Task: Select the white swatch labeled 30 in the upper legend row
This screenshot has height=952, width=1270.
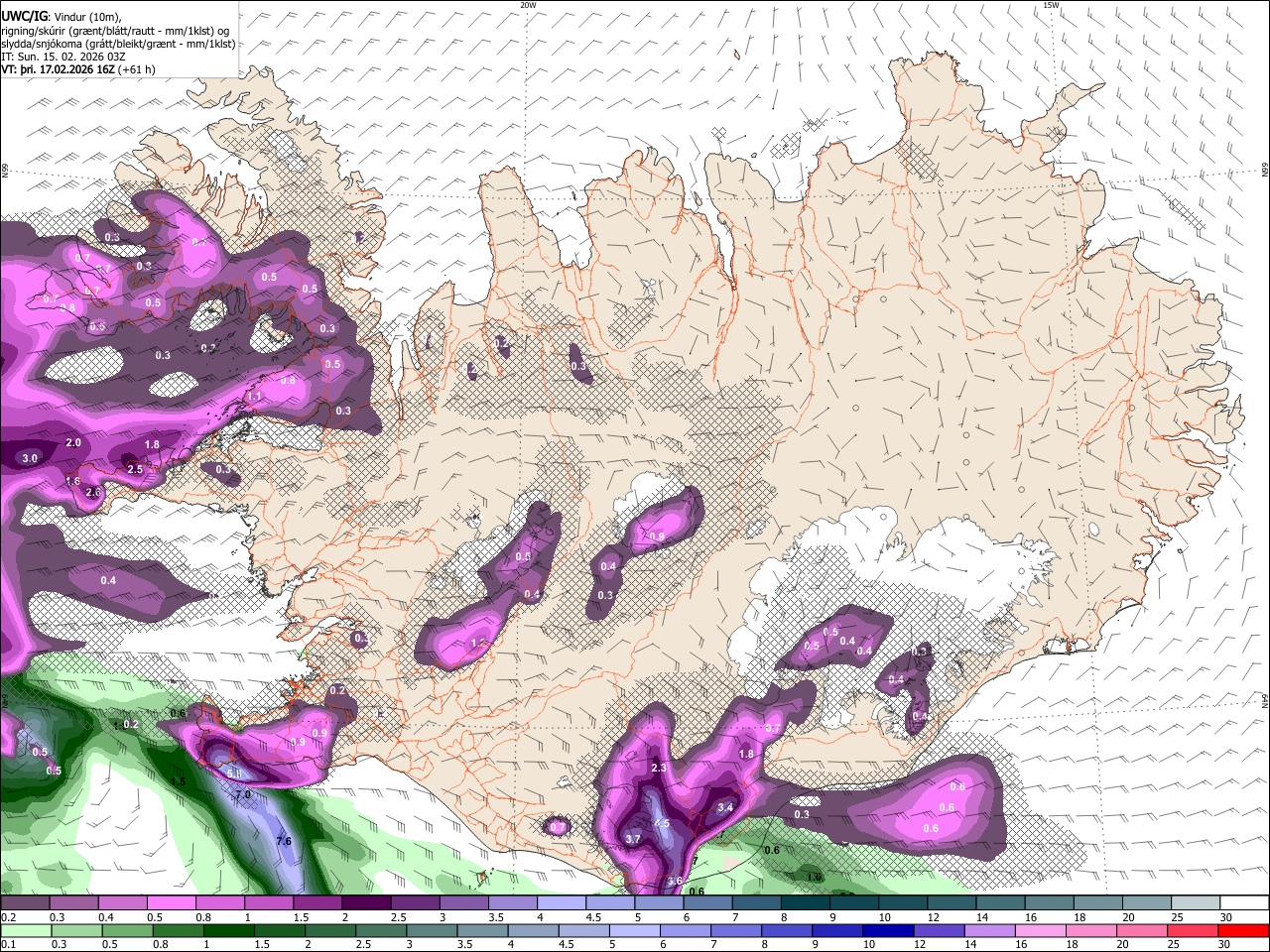Action: pyautogui.click(x=1244, y=903)
